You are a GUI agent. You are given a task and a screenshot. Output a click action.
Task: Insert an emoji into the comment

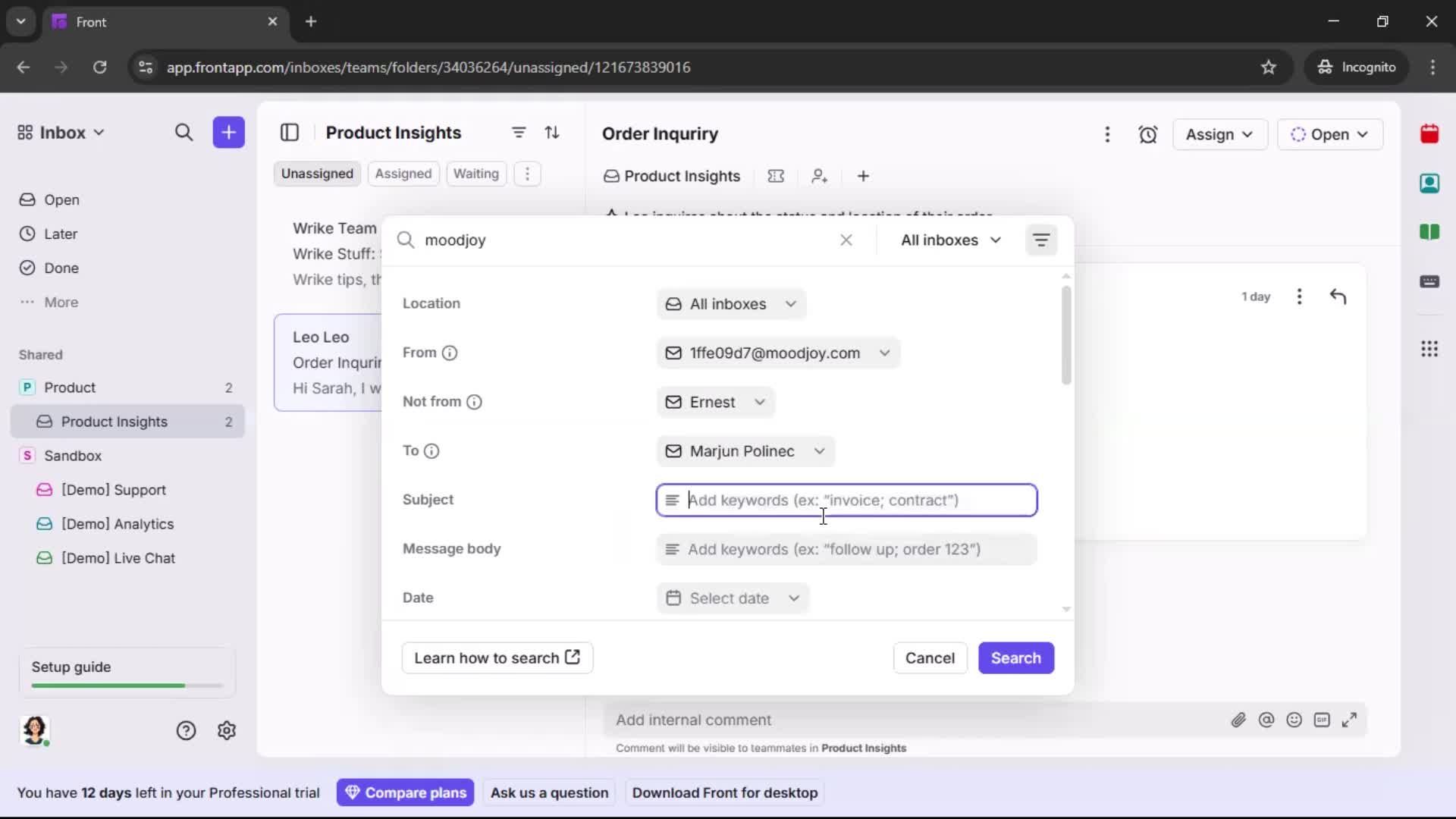1294,720
